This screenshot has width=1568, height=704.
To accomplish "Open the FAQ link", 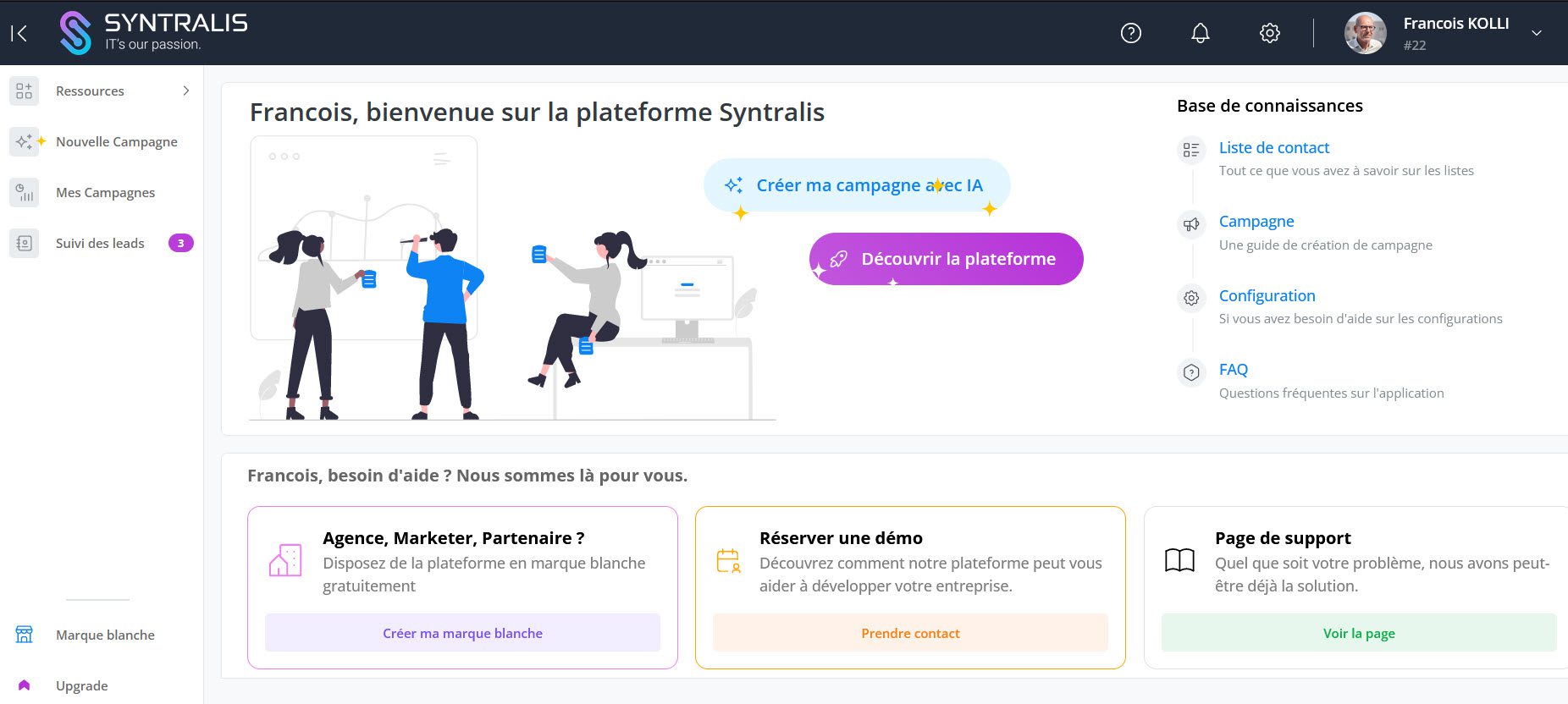I will (1234, 369).
